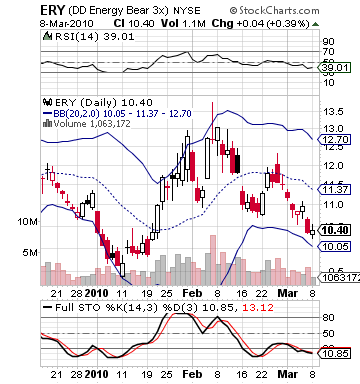The width and height of the screenshot is (360, 384).
Task: Click the RSI mountain icon
Action: pyautogui.click(x=48, y=36)
